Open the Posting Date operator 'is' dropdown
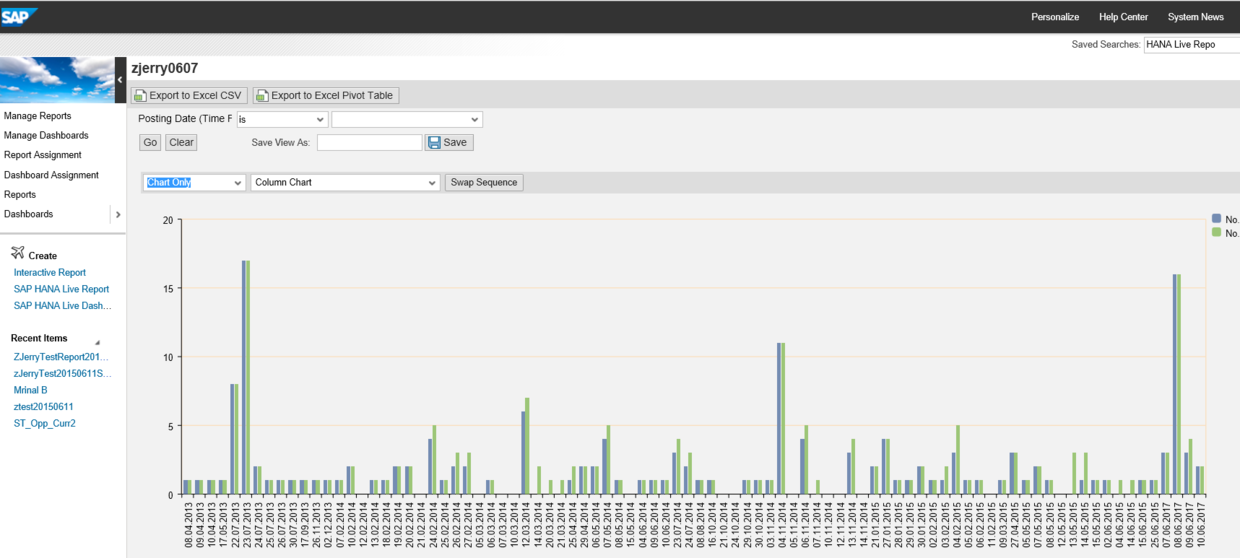 pyautogui.click(x=282, y=119)
